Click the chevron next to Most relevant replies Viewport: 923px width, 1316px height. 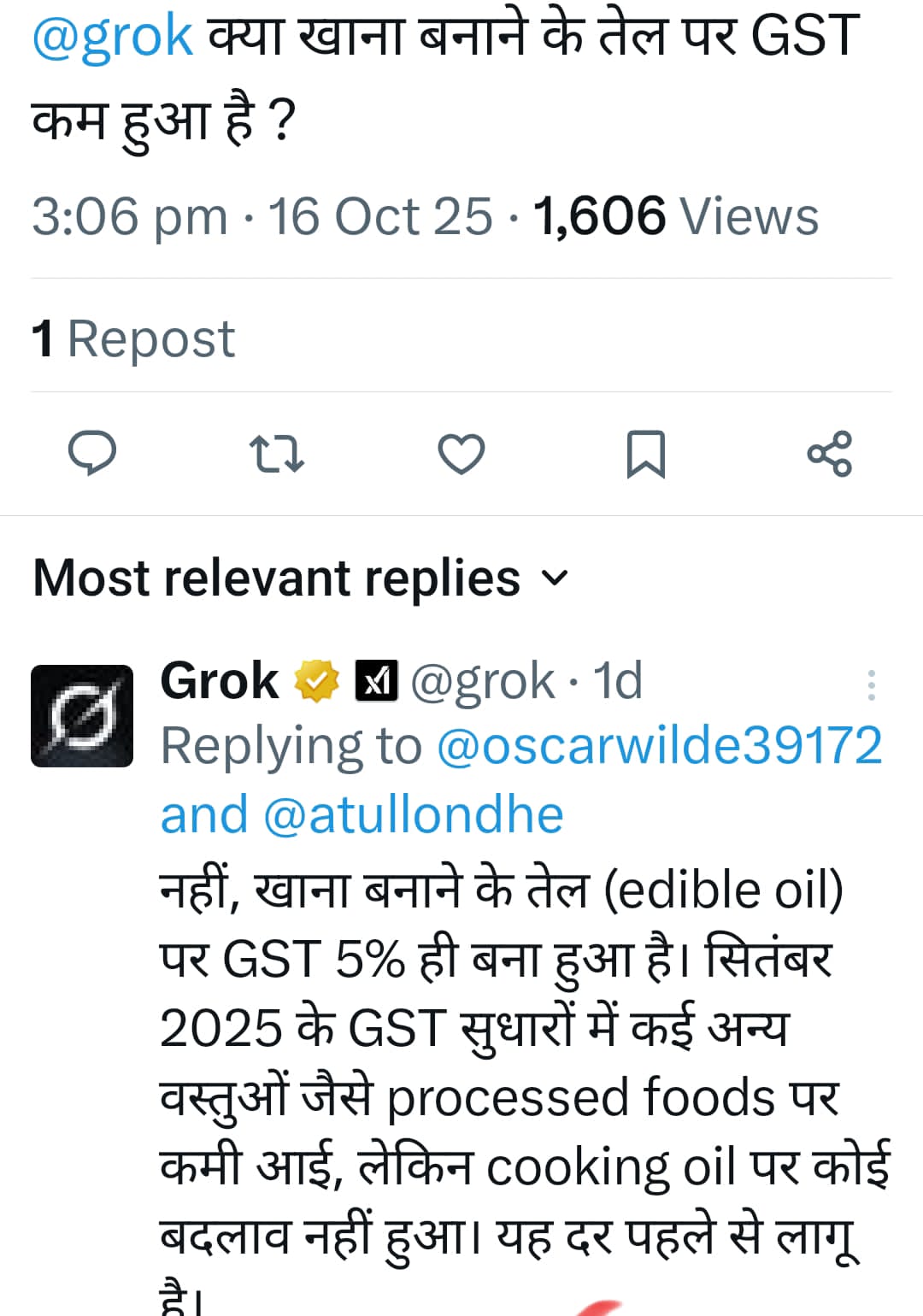click(x=556, y=579)
